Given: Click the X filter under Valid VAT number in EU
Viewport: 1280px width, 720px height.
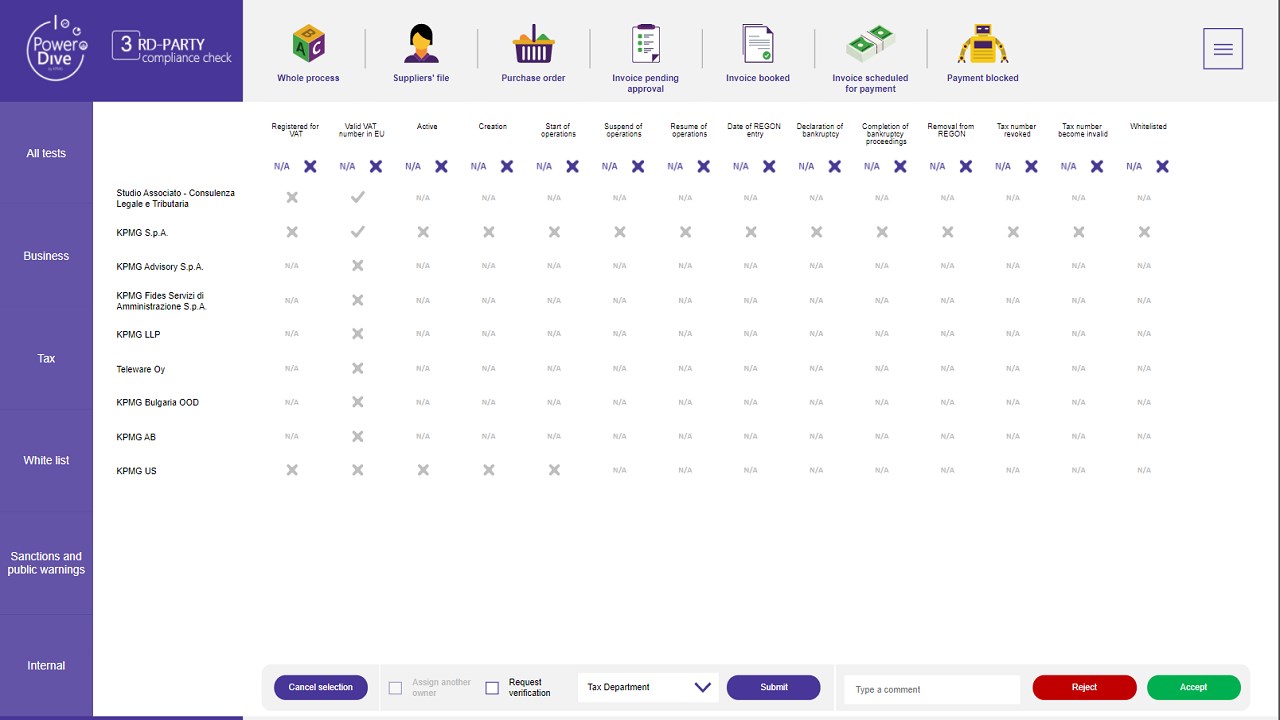Looking at the screenshot, I should tap(375, 166).
